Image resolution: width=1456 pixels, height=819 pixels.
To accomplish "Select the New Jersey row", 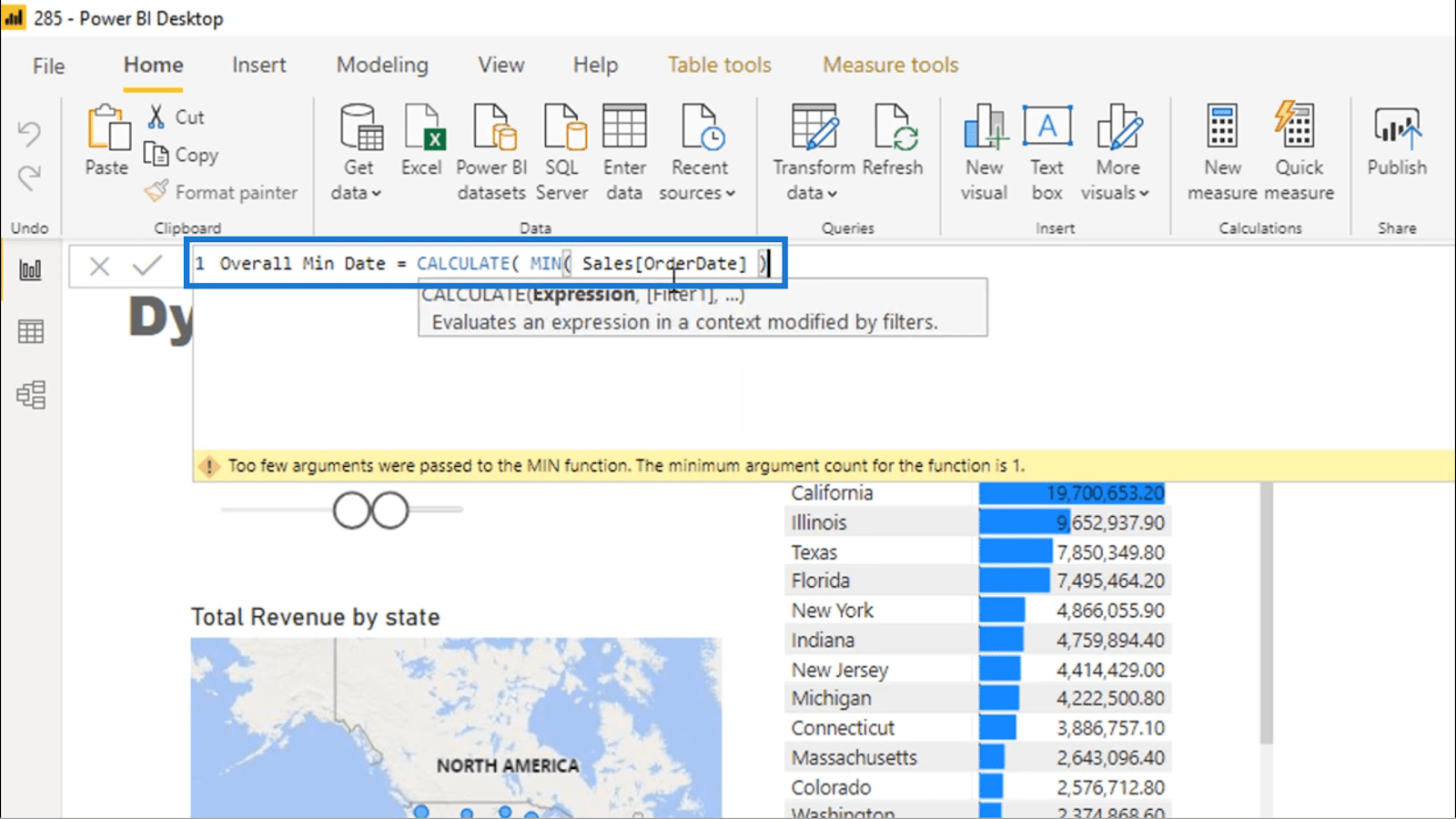I will click(977, 670).
